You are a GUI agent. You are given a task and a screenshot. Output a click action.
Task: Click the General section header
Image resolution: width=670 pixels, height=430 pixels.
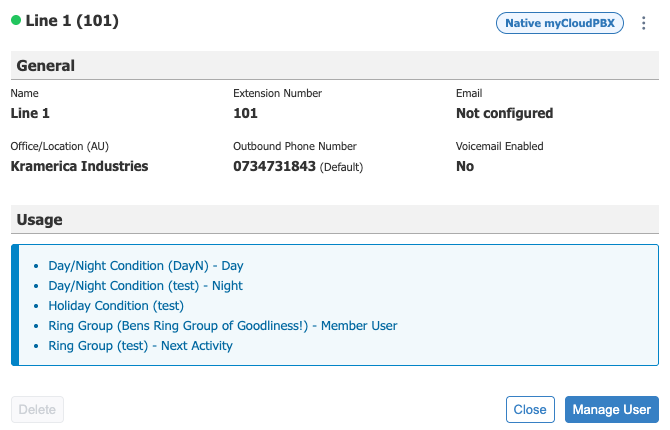coord(335,65)
